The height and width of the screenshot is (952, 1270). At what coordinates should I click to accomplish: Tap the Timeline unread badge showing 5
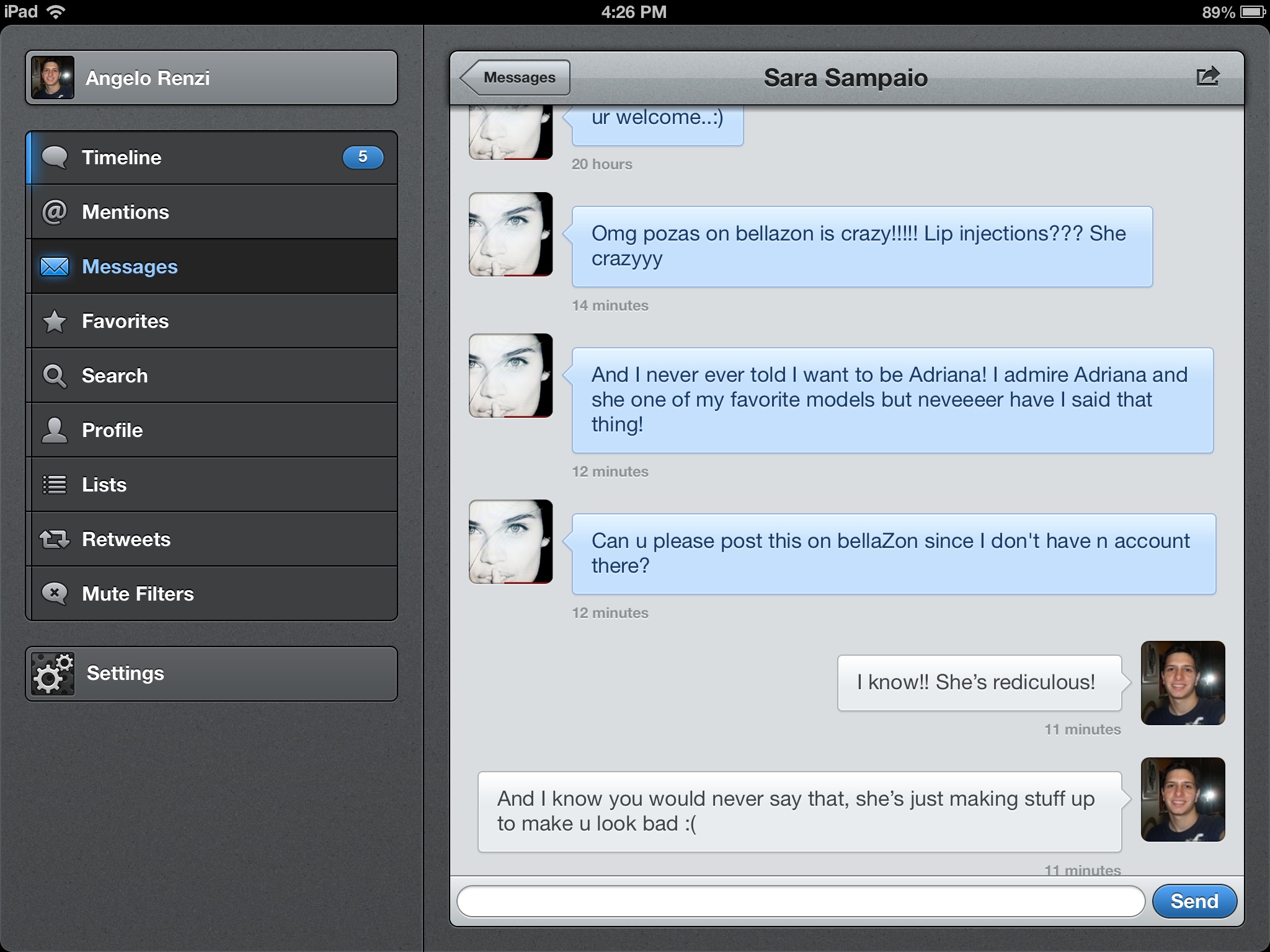pyautogui.click(x=363, y=157)
